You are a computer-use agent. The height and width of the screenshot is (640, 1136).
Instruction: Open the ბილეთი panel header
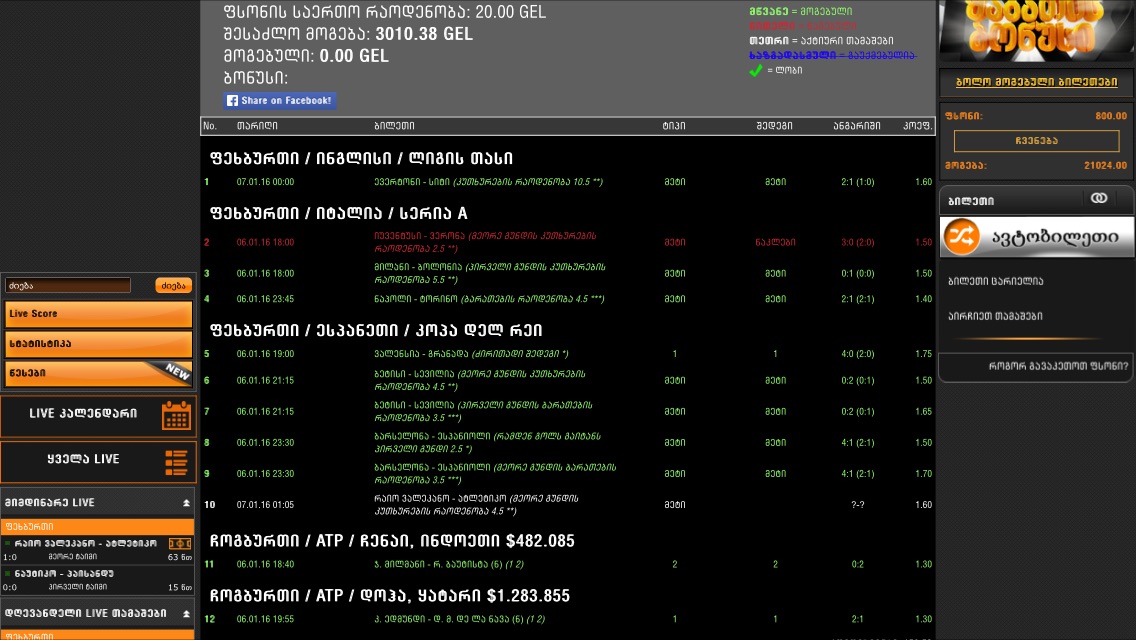coord(1036,200)
